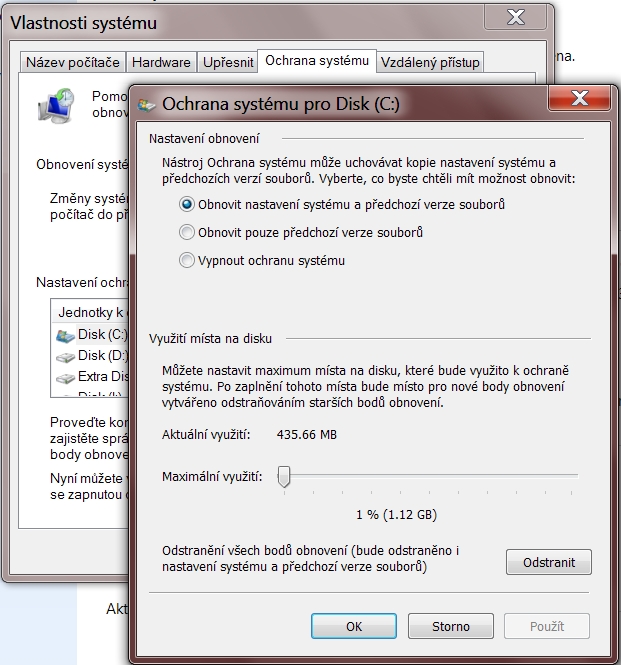Image resolution: width=621 pixels, height=665 pixels.
Task: Select the Disk (C:) drive icon
Action: [x=65, y=336]
